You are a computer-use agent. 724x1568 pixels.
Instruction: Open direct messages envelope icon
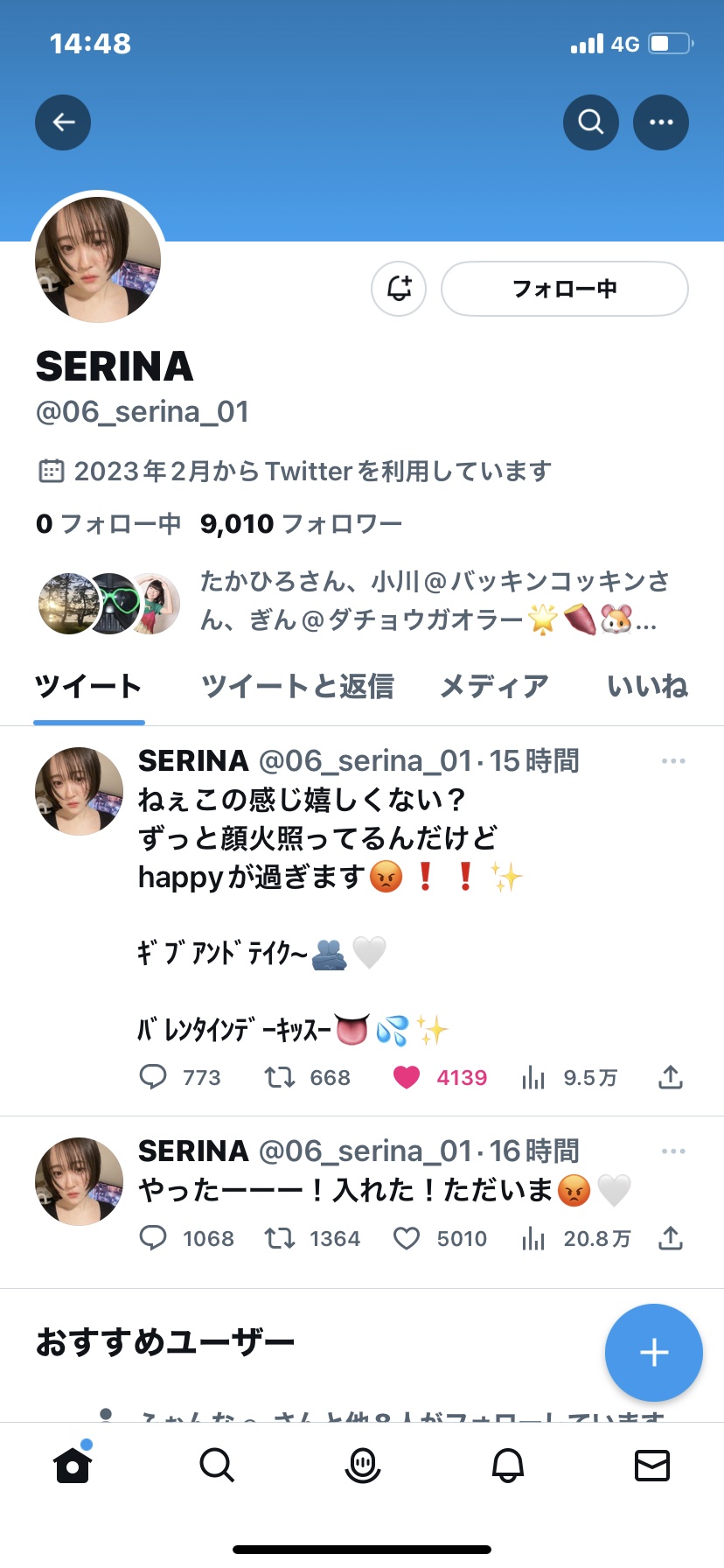652,1464
